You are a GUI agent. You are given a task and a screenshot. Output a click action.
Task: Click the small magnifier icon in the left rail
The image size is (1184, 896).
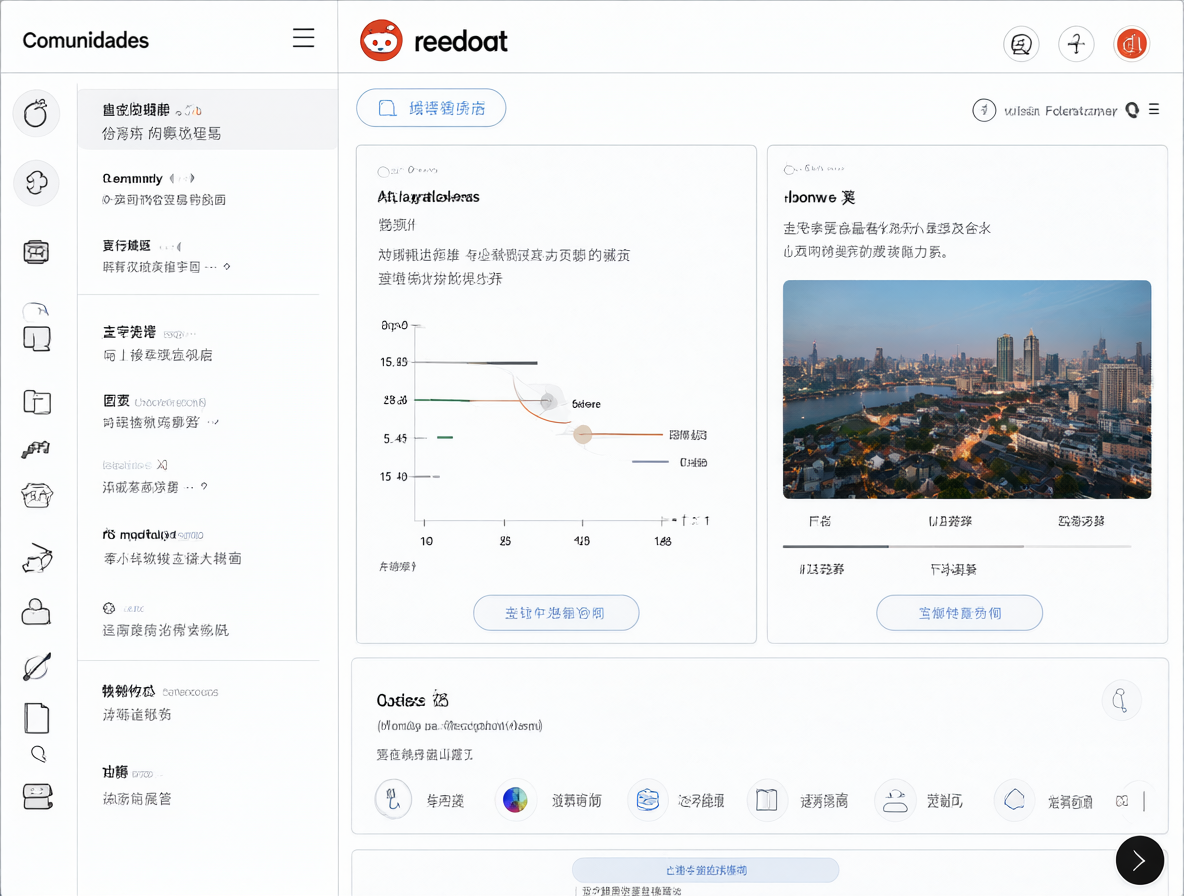[38, 753]
